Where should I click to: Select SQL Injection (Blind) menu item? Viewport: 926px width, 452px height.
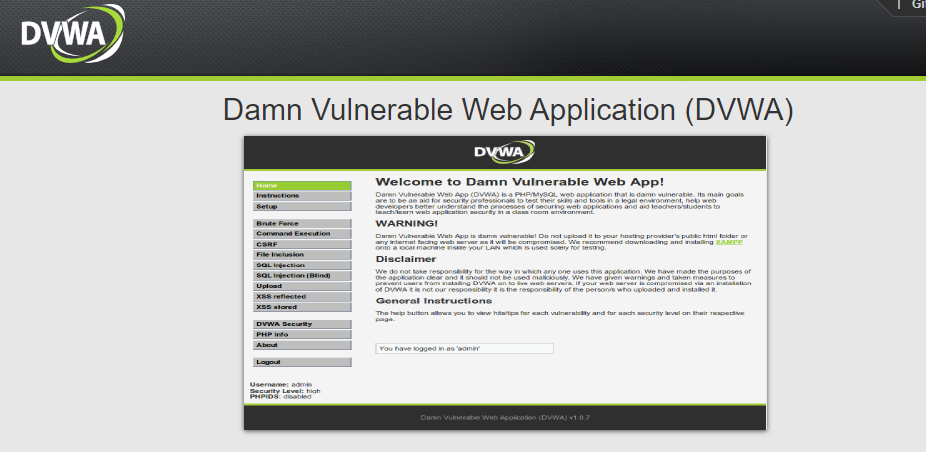pos(301,276)
